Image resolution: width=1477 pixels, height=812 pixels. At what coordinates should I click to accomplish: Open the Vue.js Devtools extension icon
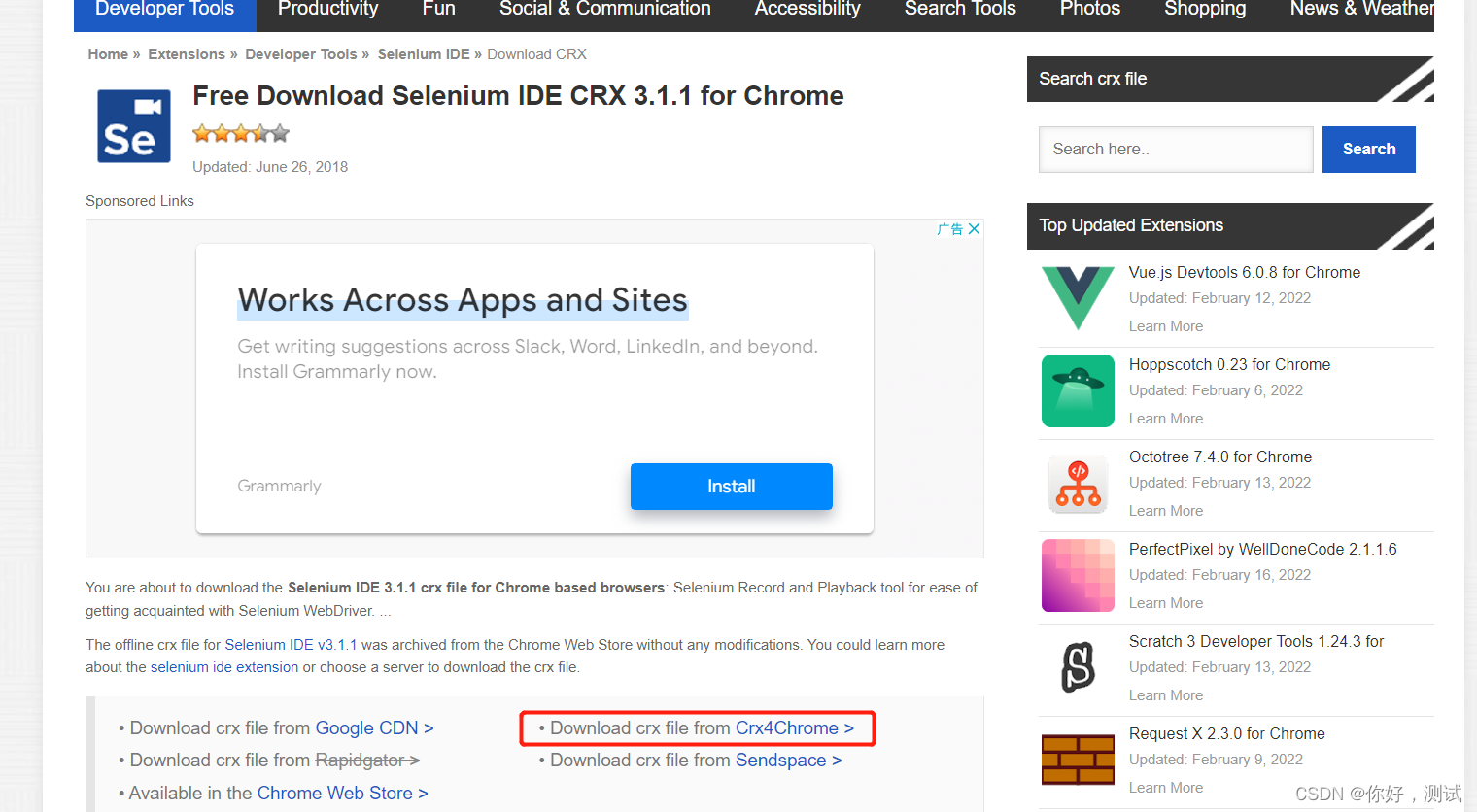pos(1078,299)
